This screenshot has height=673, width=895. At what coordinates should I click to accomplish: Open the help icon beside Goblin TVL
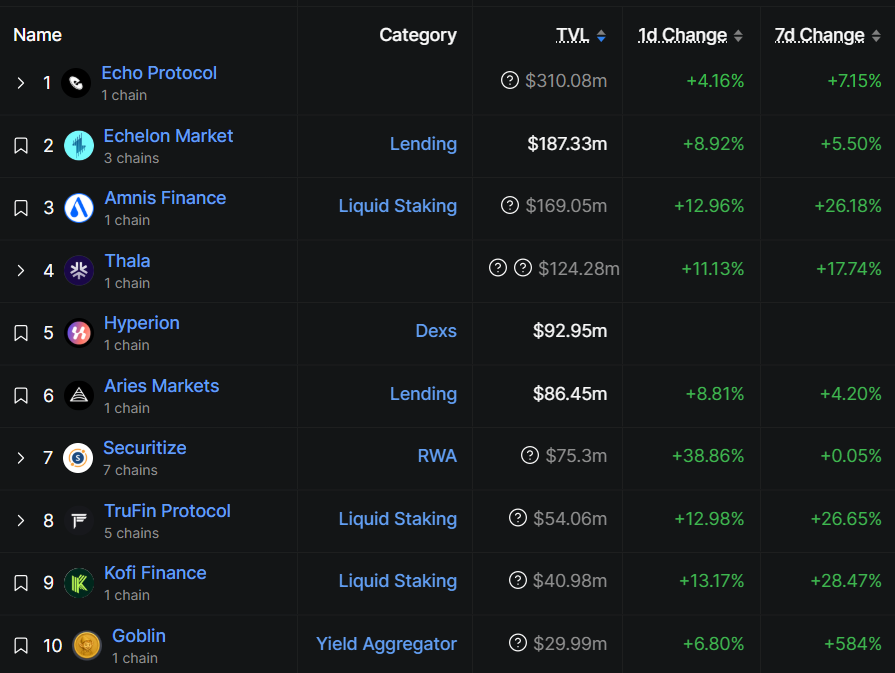point(518,643)
